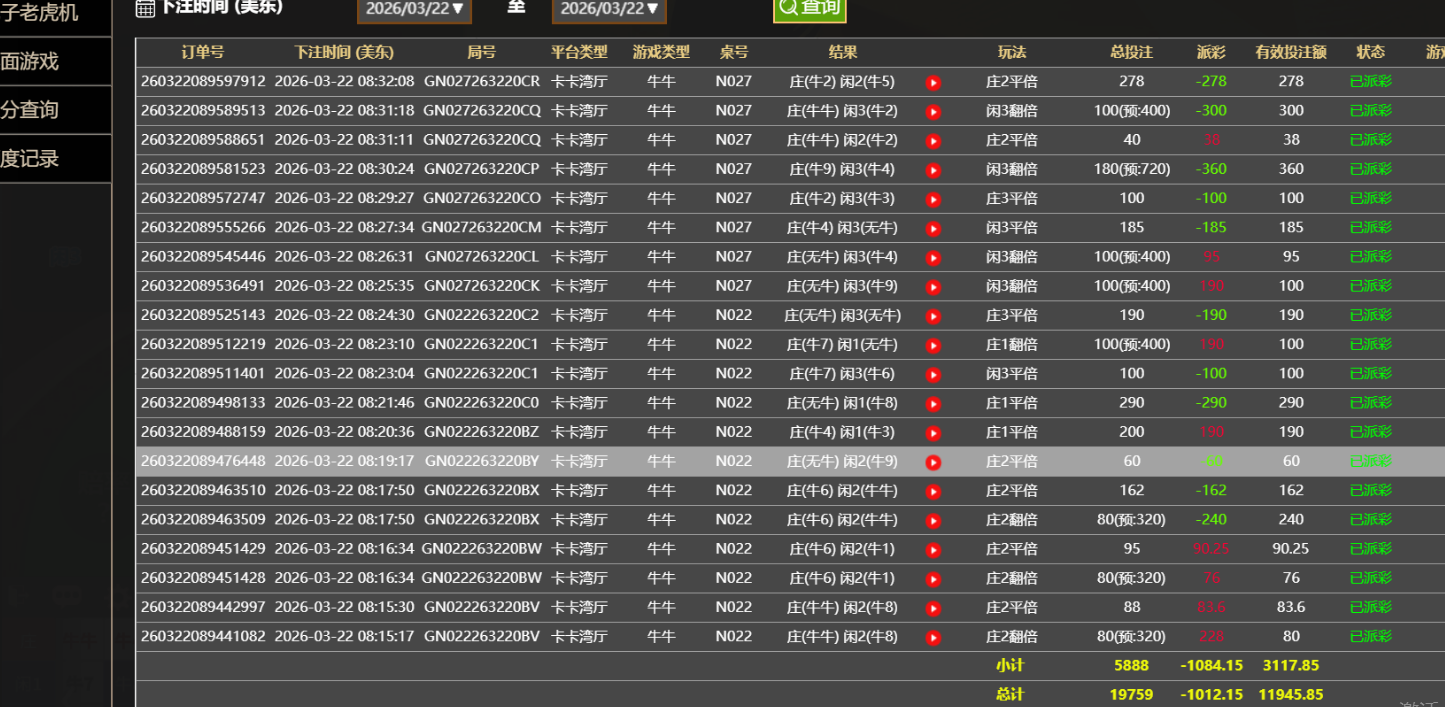This screenshot has width=1445, height=707.
Task: Click the calendar icon beside bet time
Action: (x=145, y=8)
